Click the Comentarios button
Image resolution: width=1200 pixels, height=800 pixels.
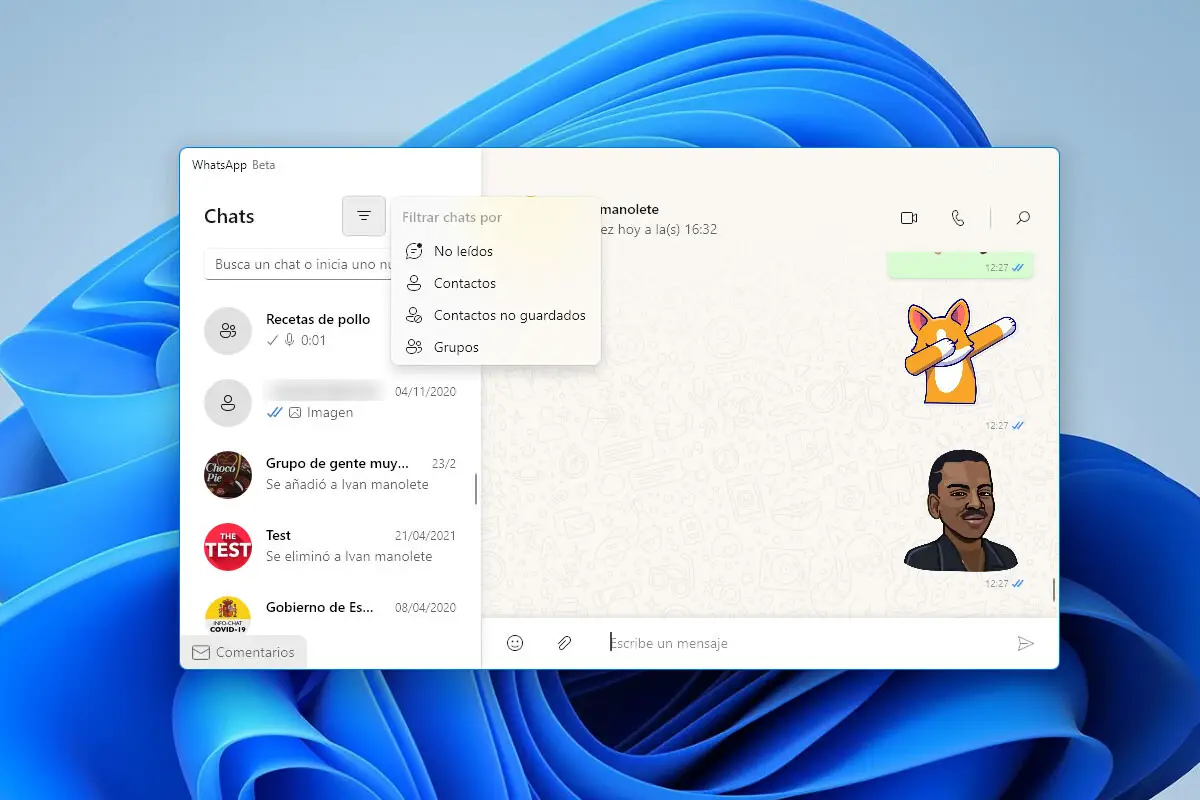tap(244, 652)
